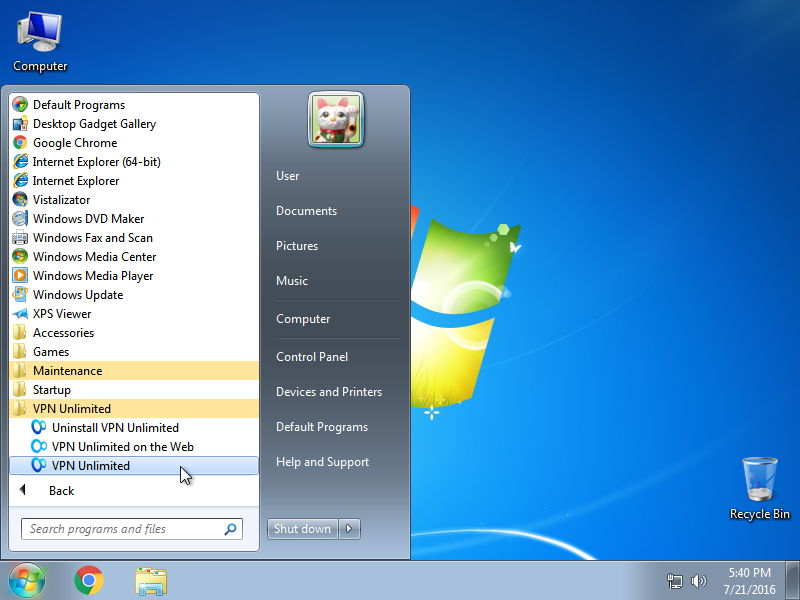
Task: Launch the VPN Unlimited application
Action: 134,466
